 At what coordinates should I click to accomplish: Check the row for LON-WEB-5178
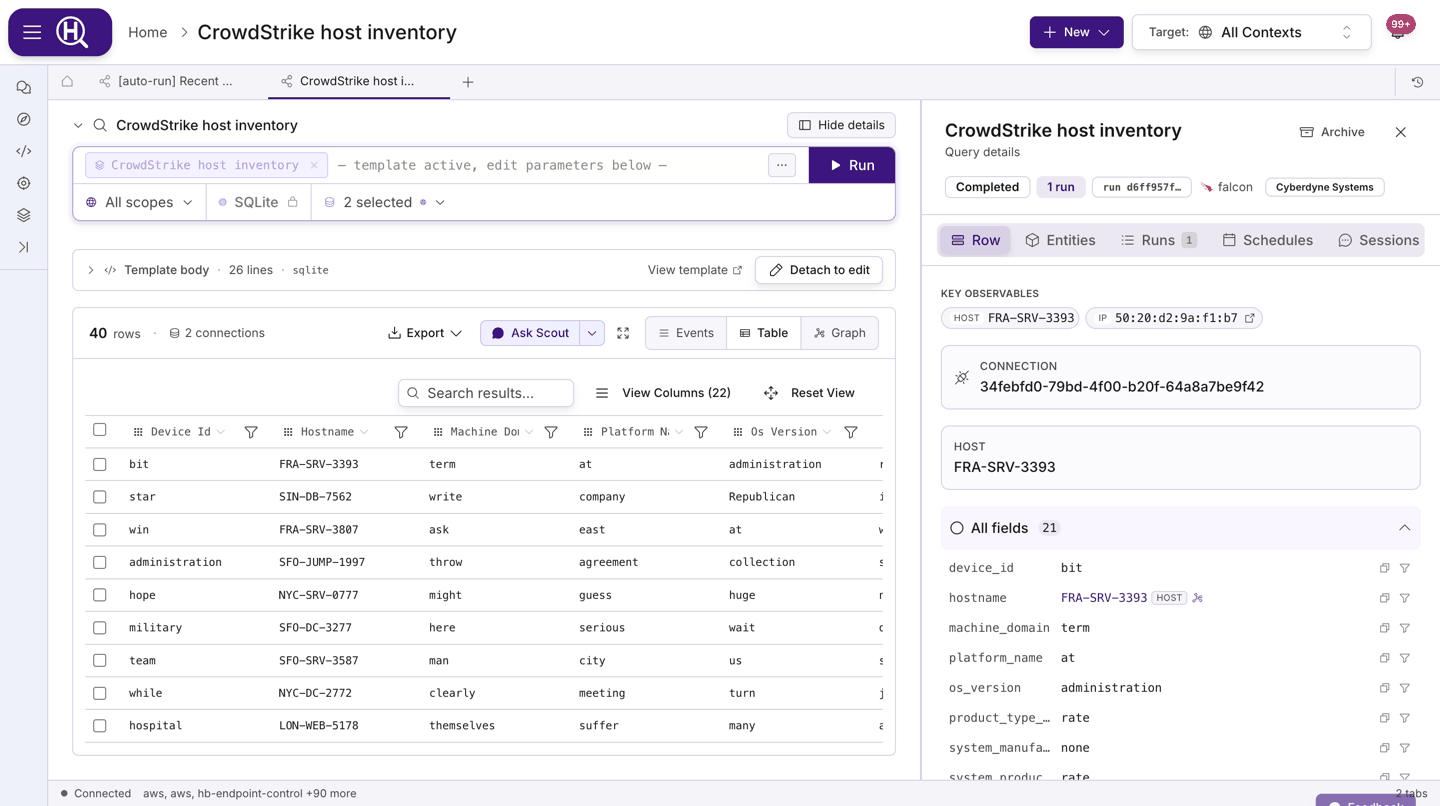99,726
